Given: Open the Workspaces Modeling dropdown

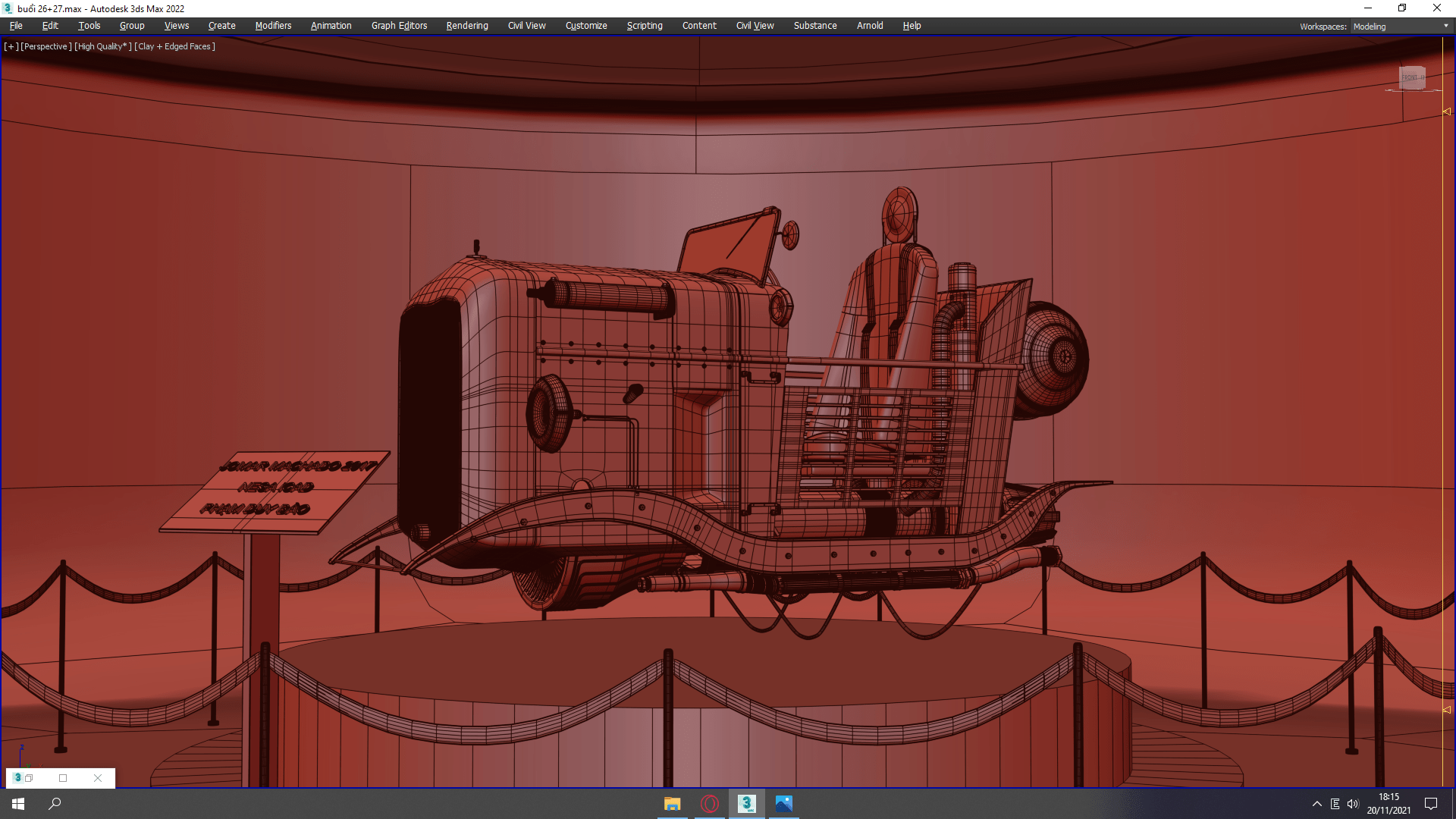Looking at the screenshot, I should click(1400, 27).
